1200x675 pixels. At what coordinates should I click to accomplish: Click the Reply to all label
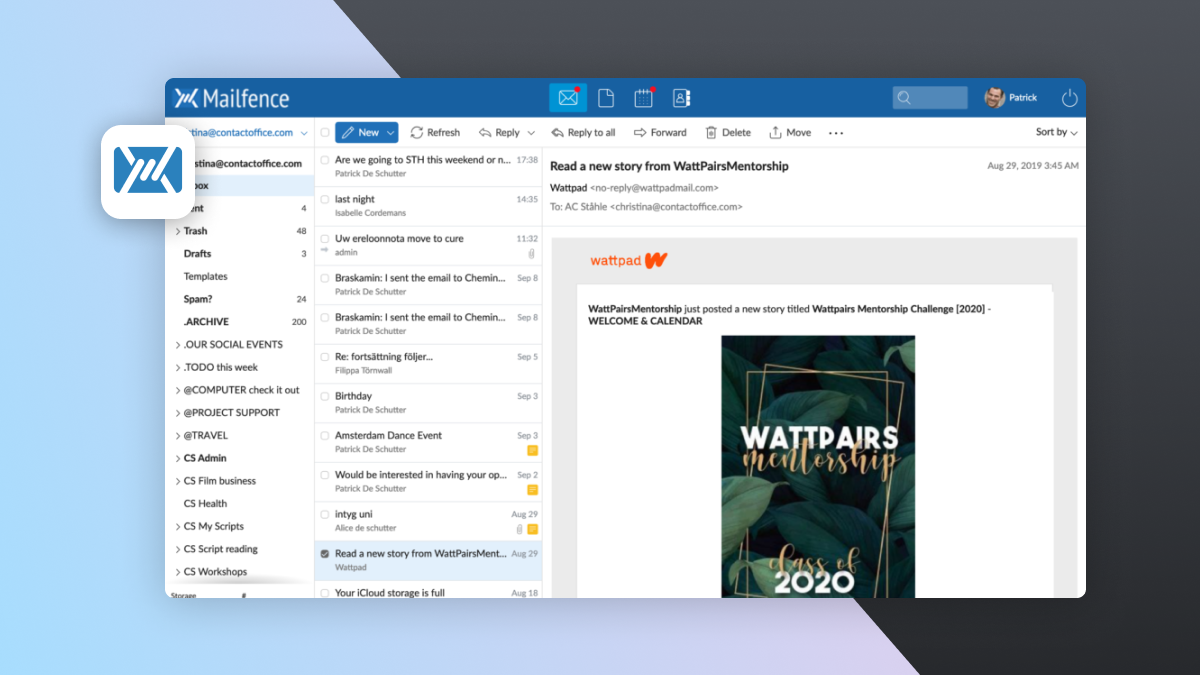coord(591,132)
